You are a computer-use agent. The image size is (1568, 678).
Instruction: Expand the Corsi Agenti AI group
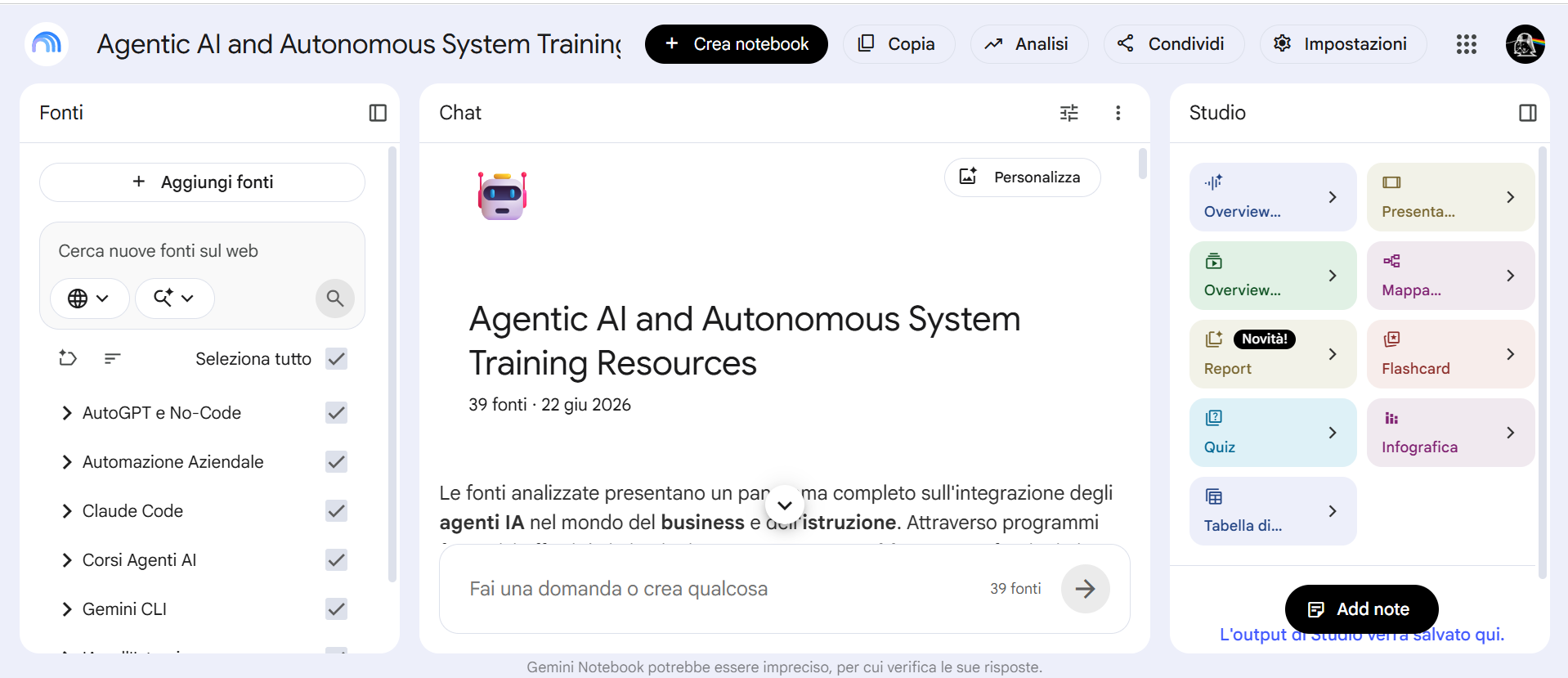67,560
